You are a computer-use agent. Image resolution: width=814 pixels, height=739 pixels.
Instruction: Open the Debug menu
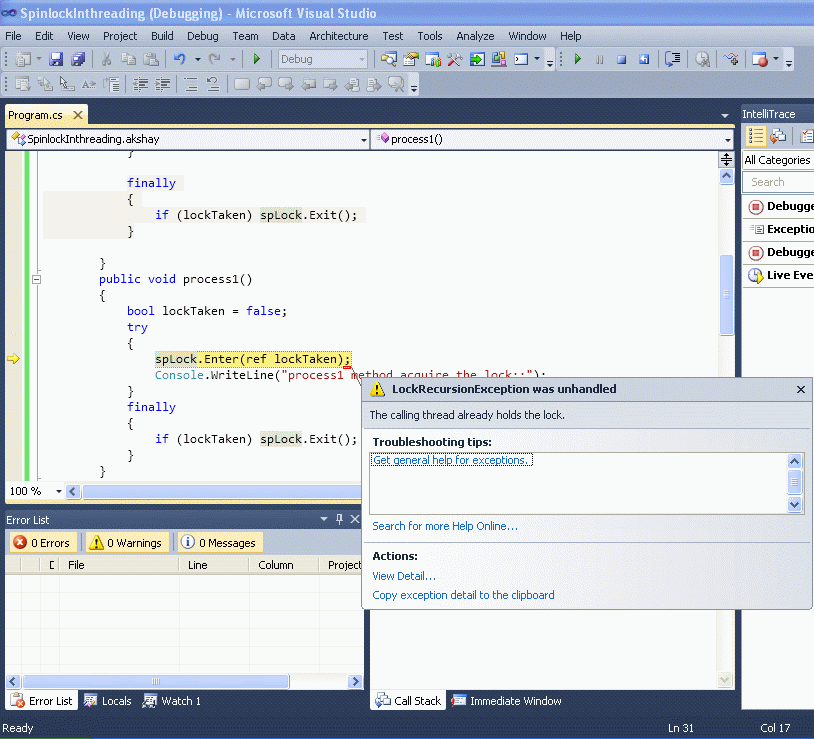203,36
